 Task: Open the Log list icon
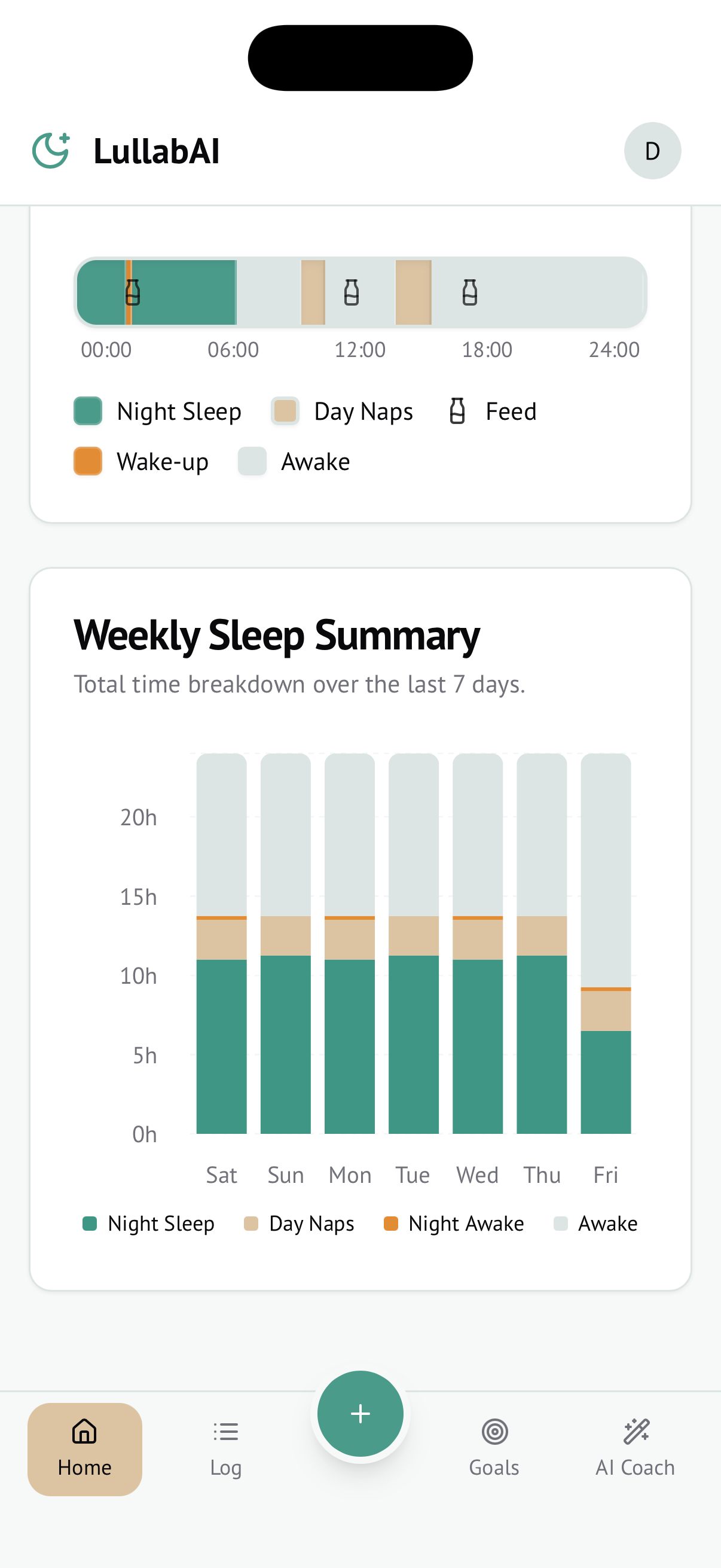coord(225,1432)
